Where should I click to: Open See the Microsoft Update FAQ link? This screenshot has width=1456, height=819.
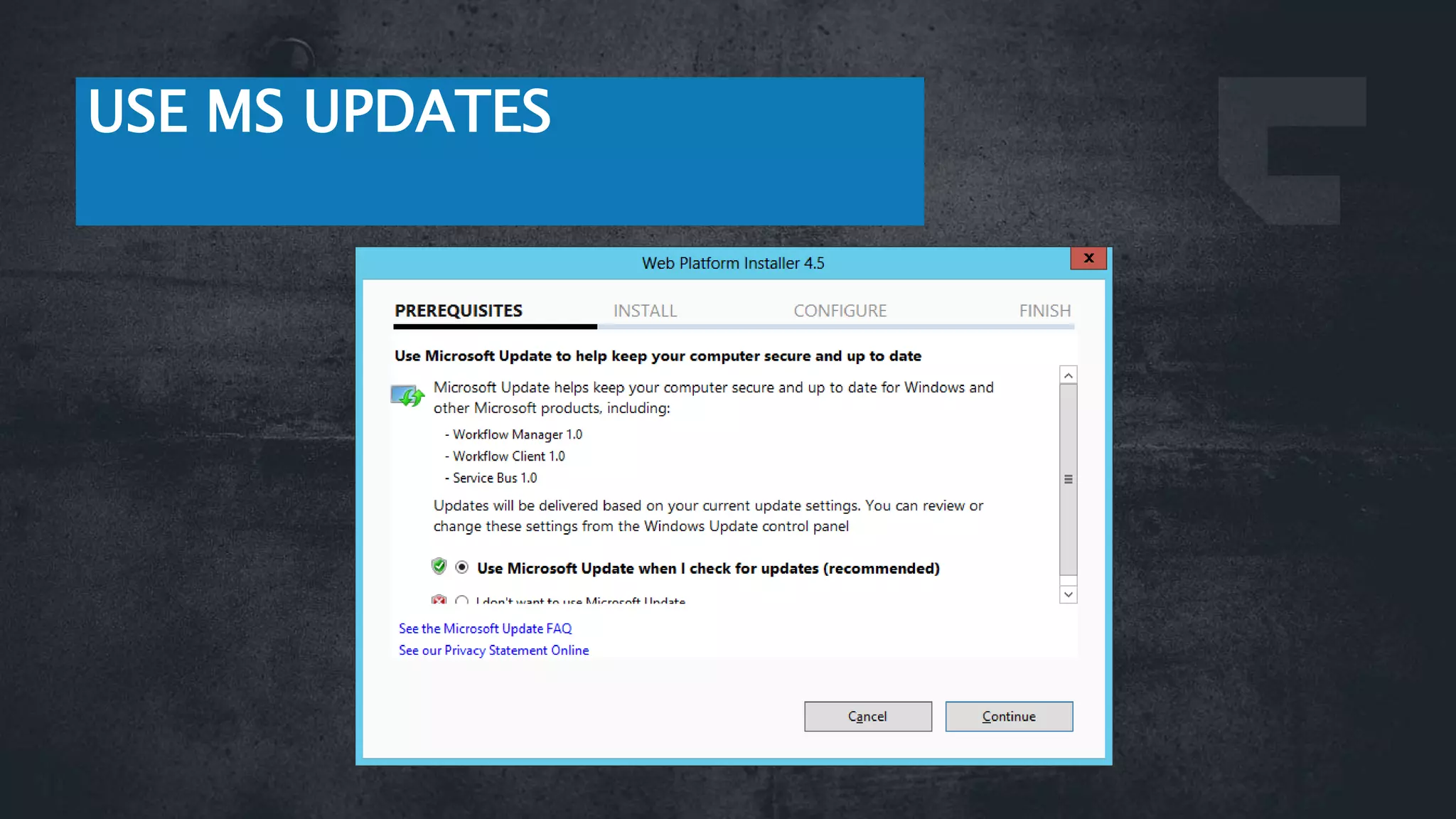coord(485,628)
